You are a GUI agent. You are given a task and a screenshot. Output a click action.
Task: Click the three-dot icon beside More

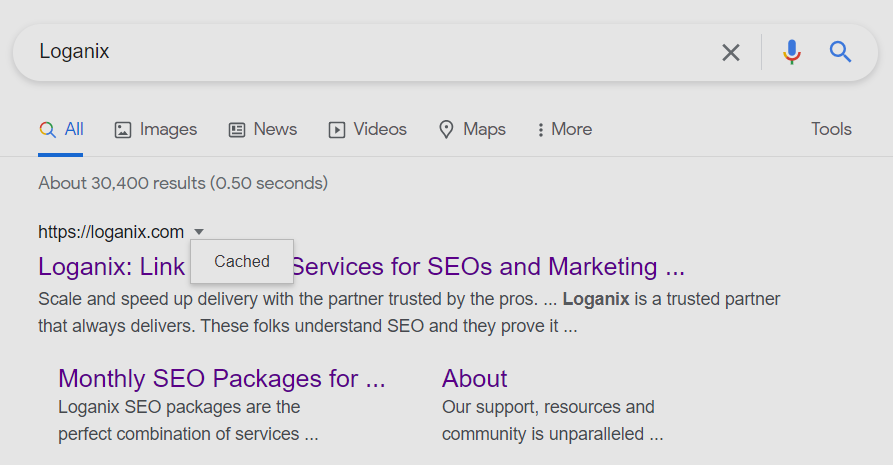pos(540,130)
